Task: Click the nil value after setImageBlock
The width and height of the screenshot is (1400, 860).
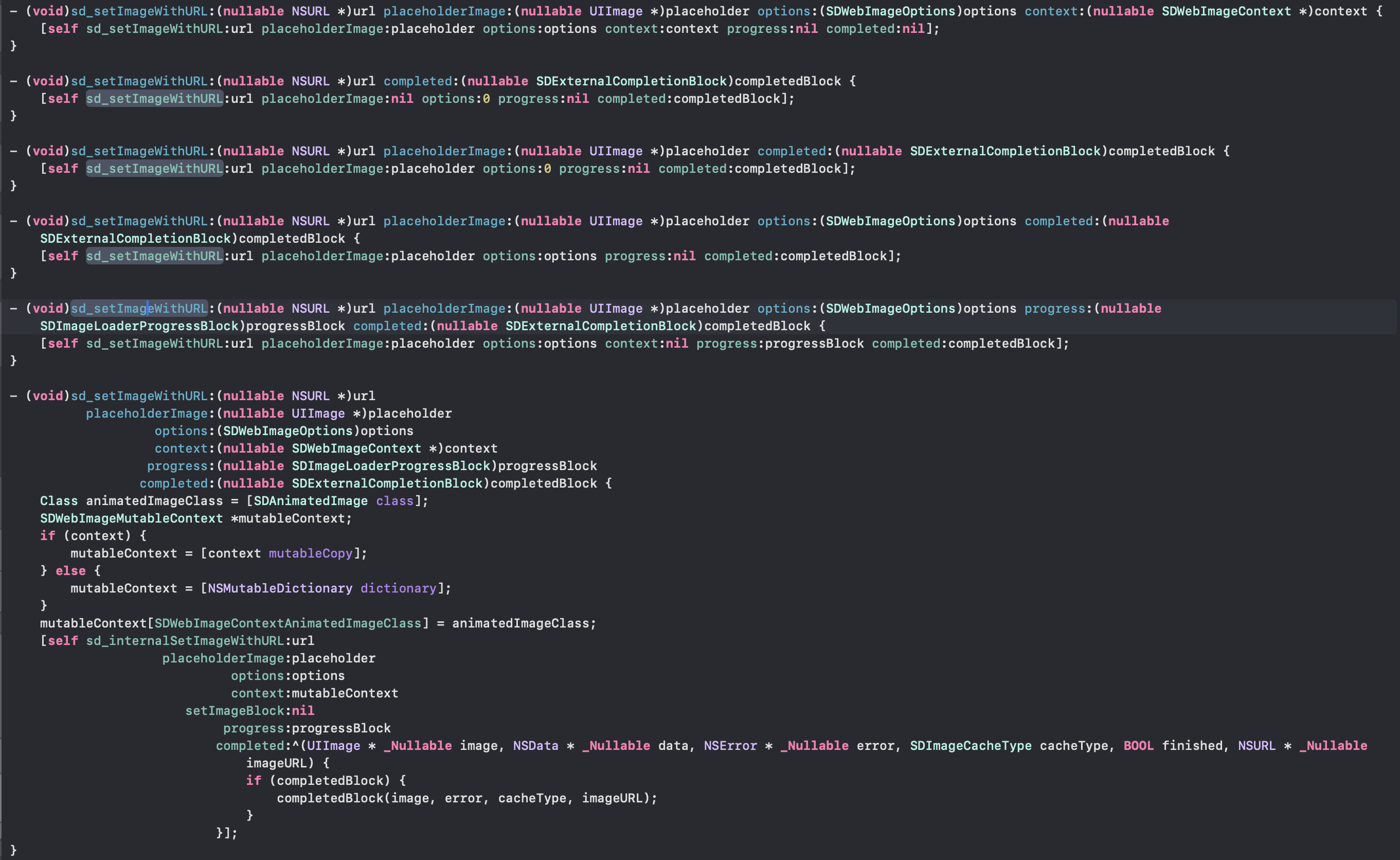Action: [x=302, y=710]
